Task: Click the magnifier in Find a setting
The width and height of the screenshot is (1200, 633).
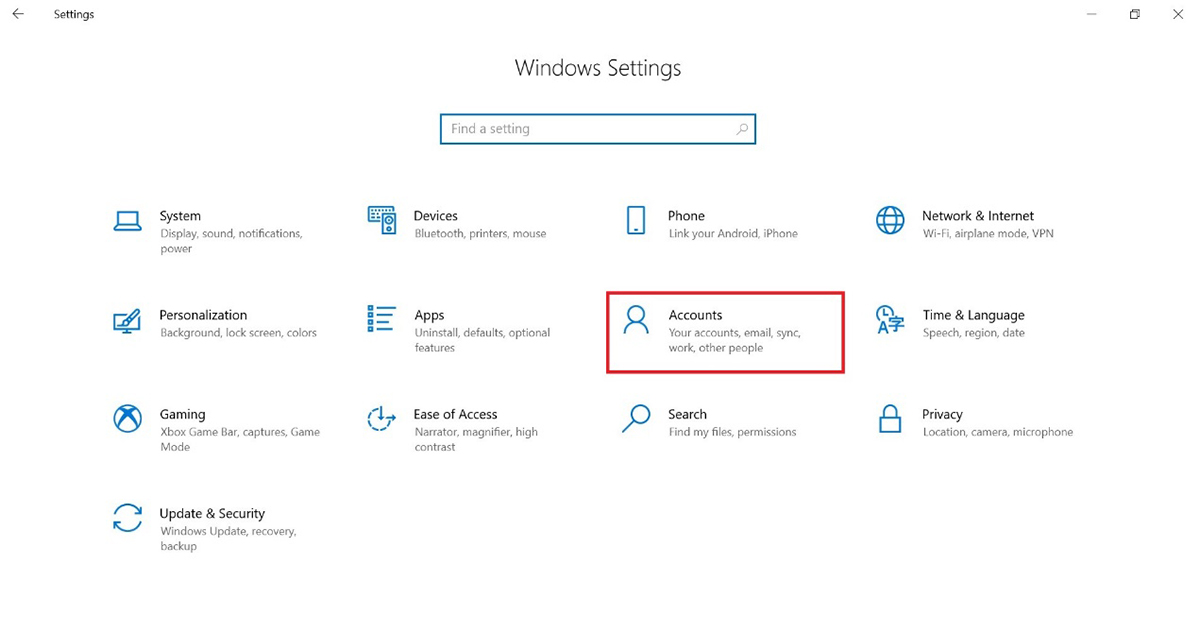Action: click(742, 129)
